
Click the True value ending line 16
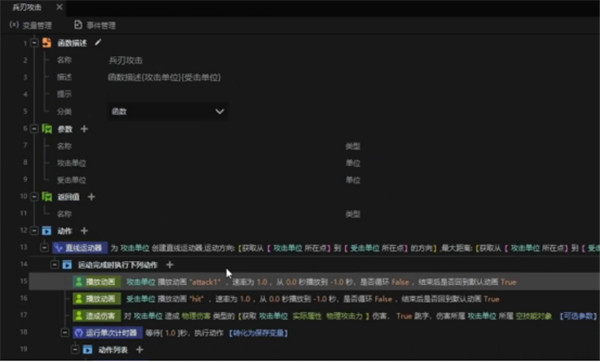pyautogui.click(x=491, y=299)
